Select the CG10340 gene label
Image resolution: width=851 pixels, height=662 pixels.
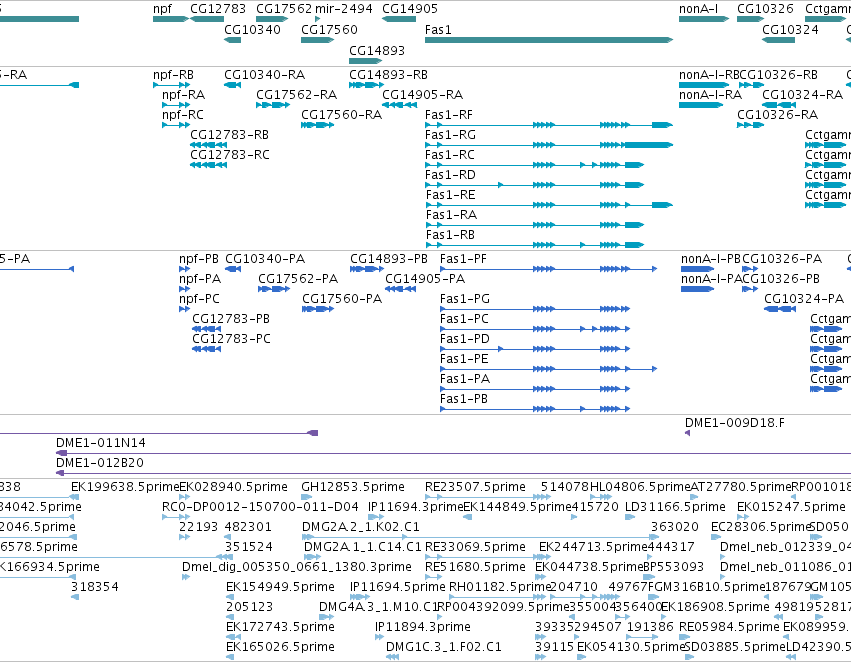click(252, 30)
